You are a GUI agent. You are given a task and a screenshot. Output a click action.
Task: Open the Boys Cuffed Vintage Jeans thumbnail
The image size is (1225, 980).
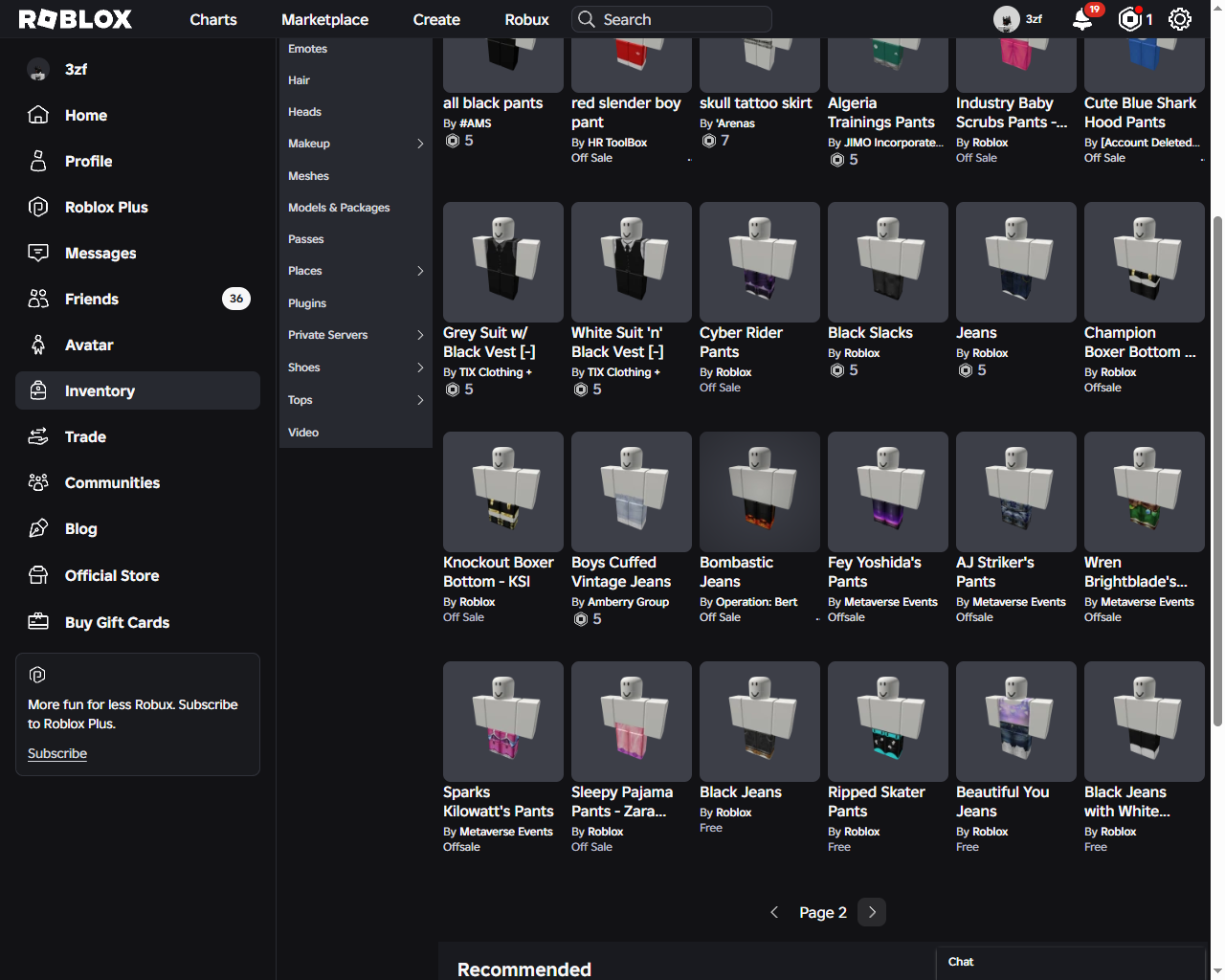pos(632,492)
